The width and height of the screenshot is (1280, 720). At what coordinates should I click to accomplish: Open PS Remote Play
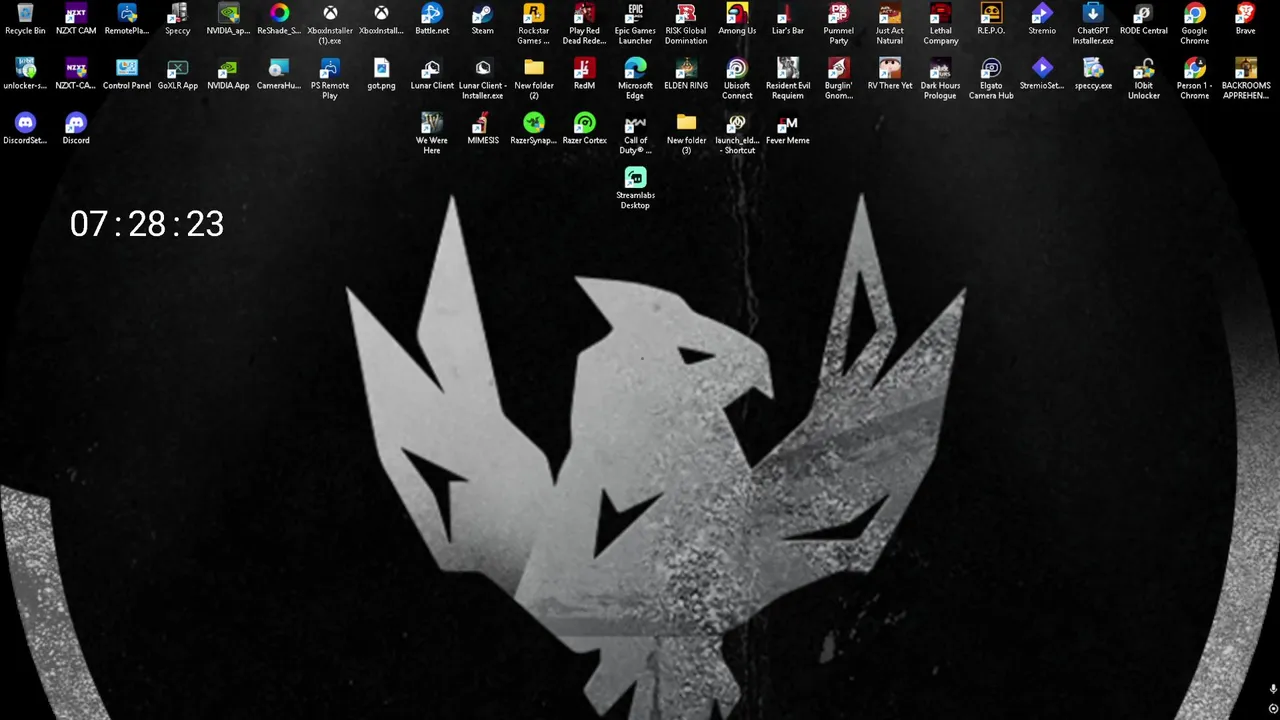pyautogui.click(x=330, y=79)
